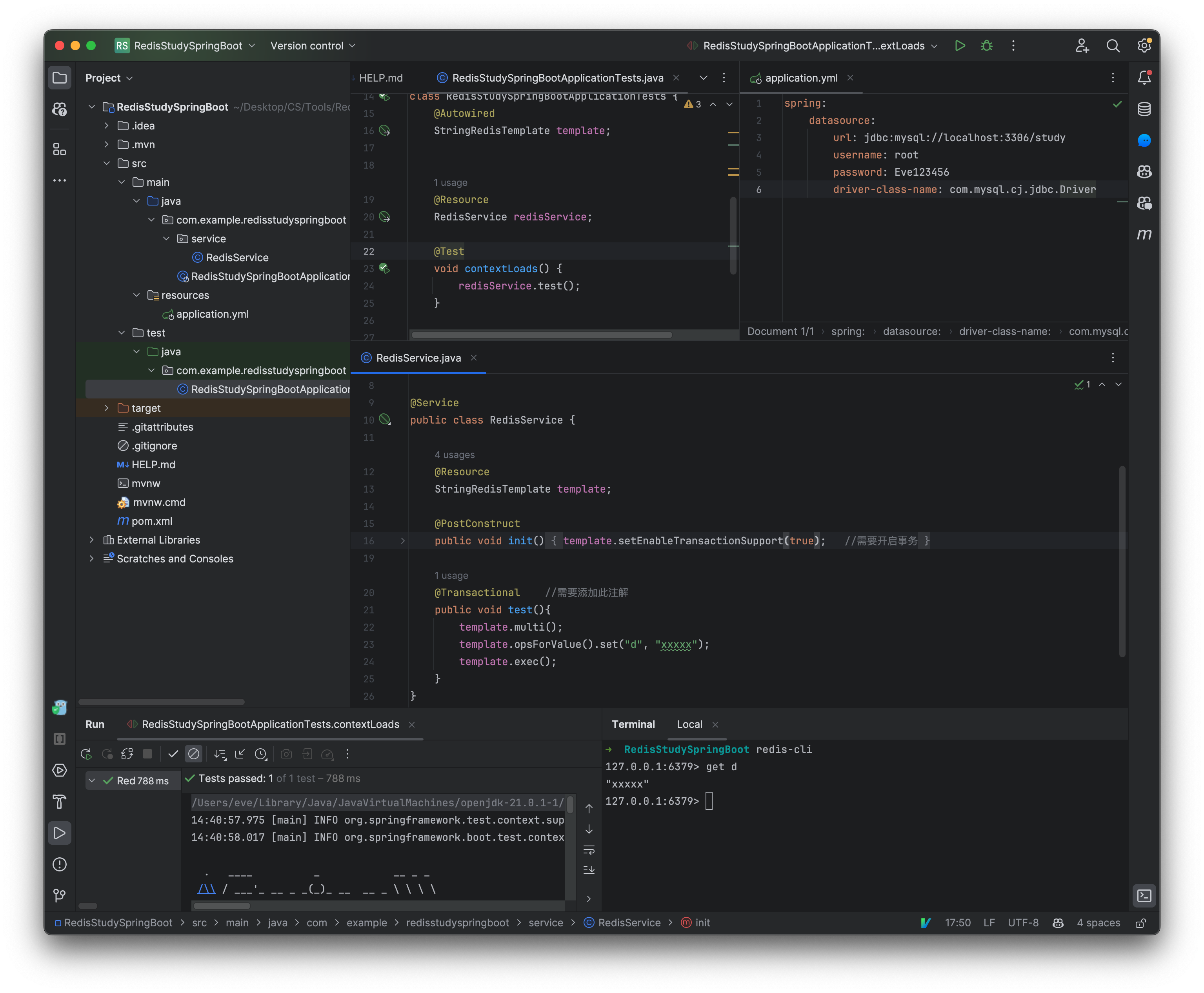Open the Notifications bell icon
Image resolution: width=1204 pixels, height=993 pixels.
(1144, 78)
